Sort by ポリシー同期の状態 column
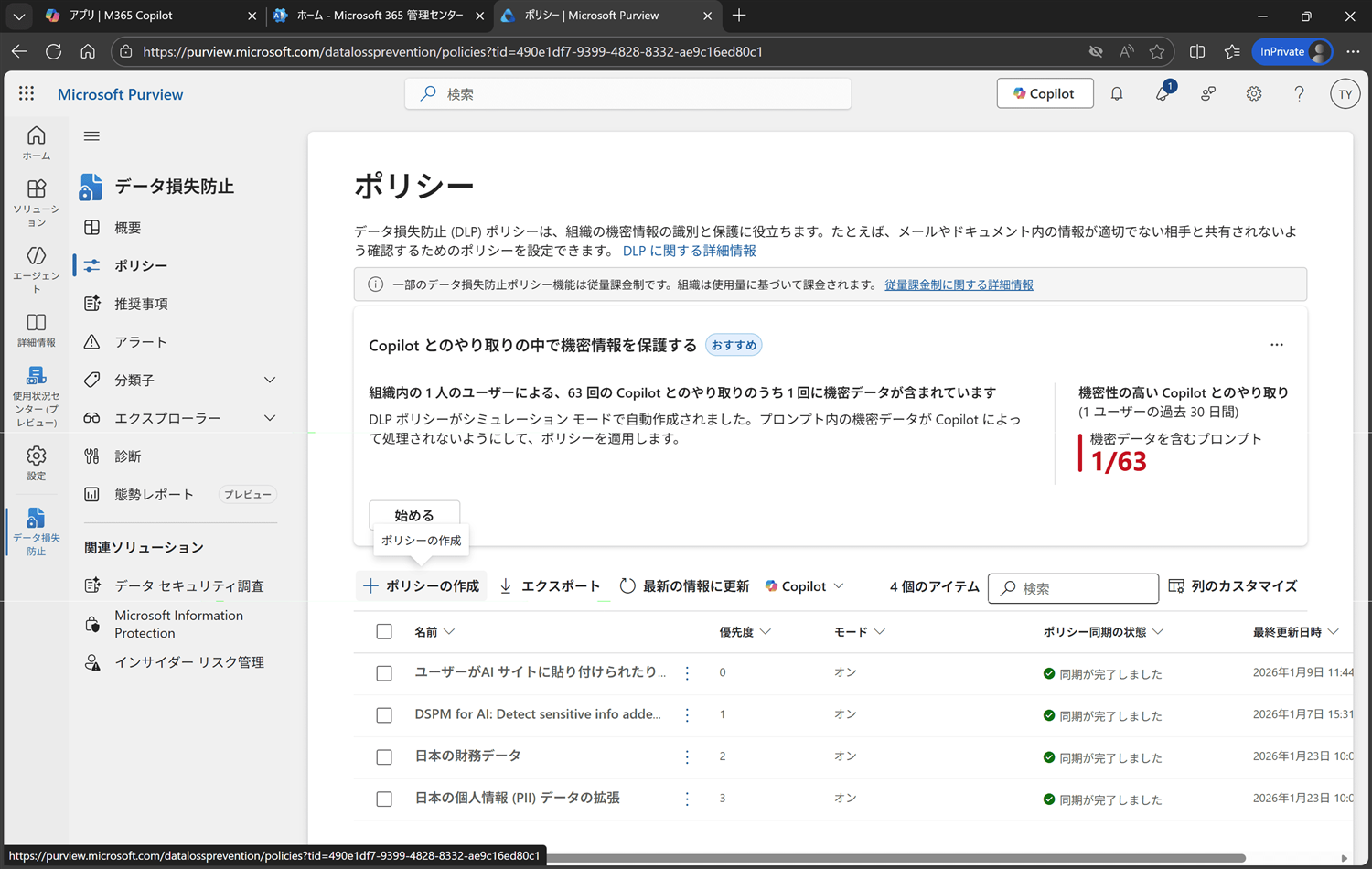1372x869 pixels. (1103, 631)
